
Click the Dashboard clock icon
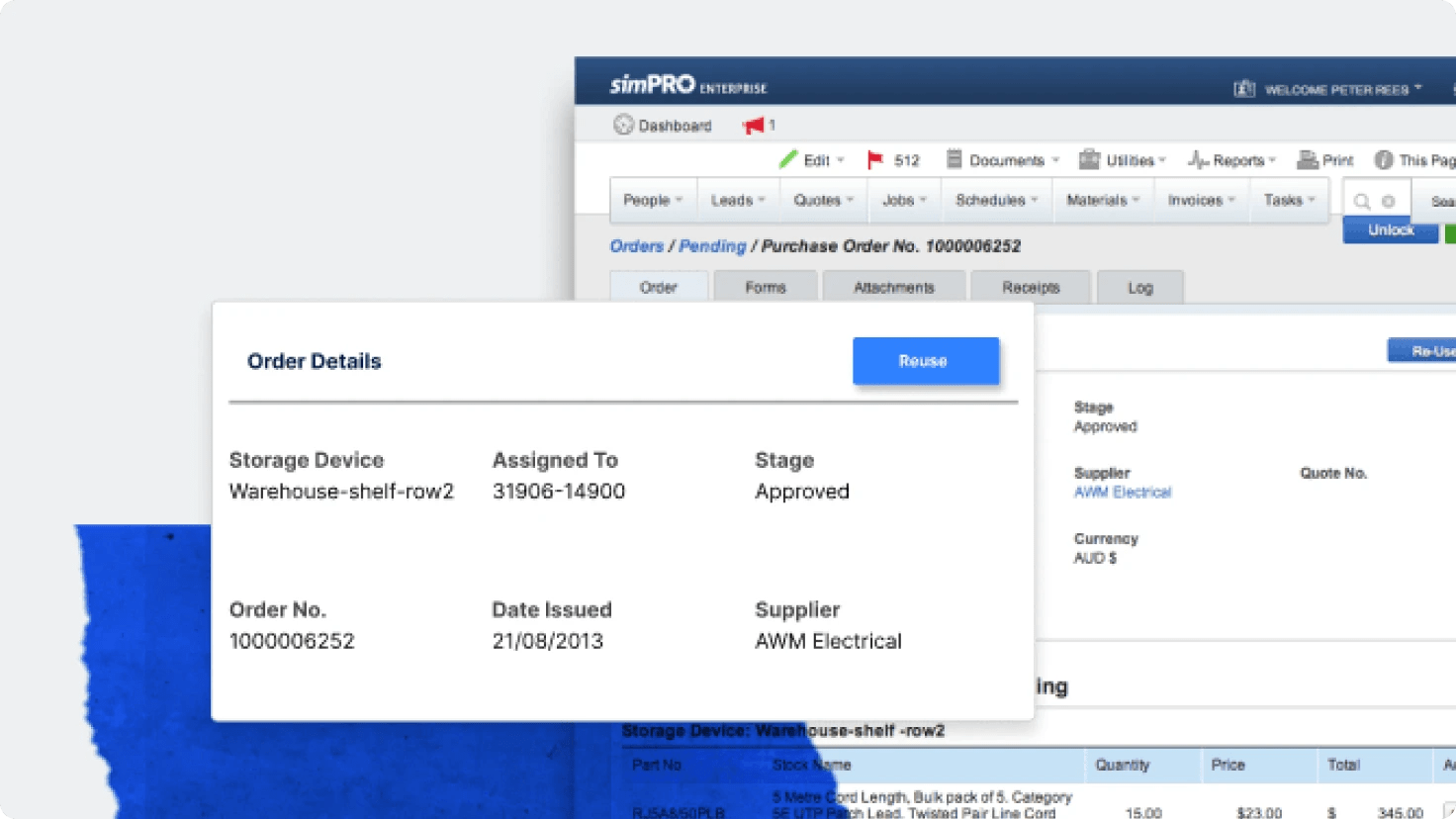click(623, 125)
